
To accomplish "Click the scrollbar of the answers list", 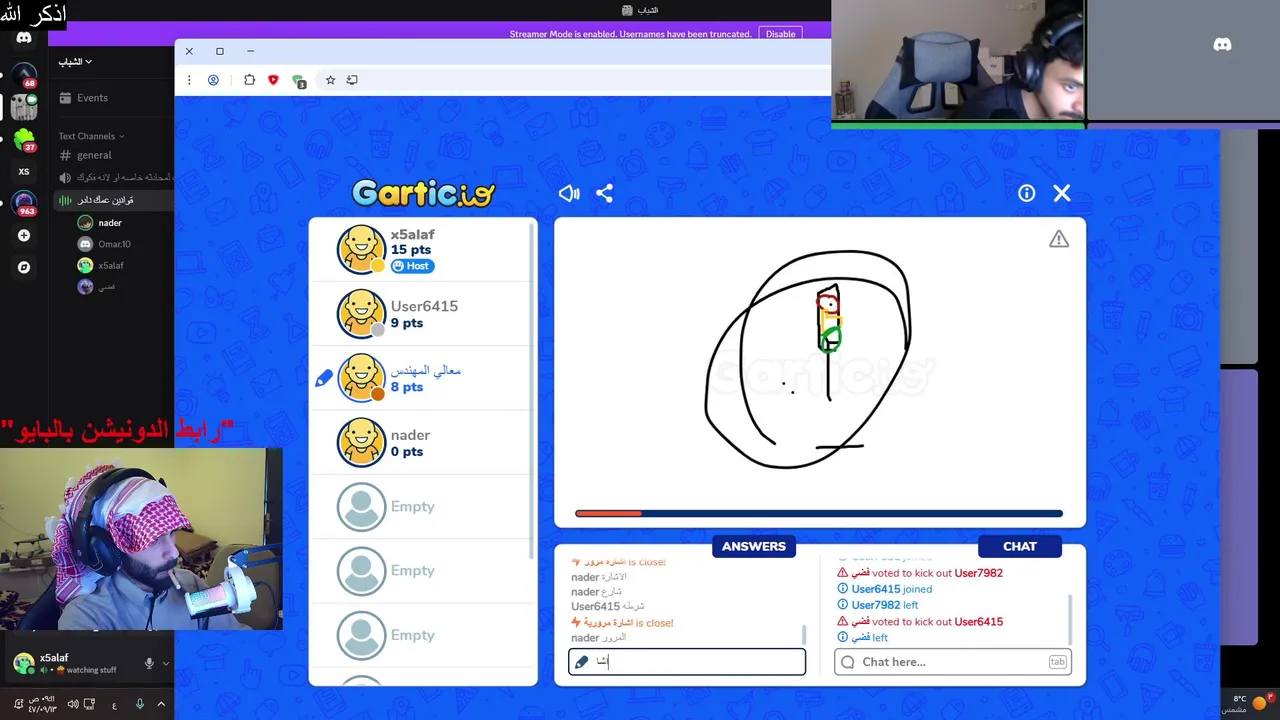I will point(804,634).
